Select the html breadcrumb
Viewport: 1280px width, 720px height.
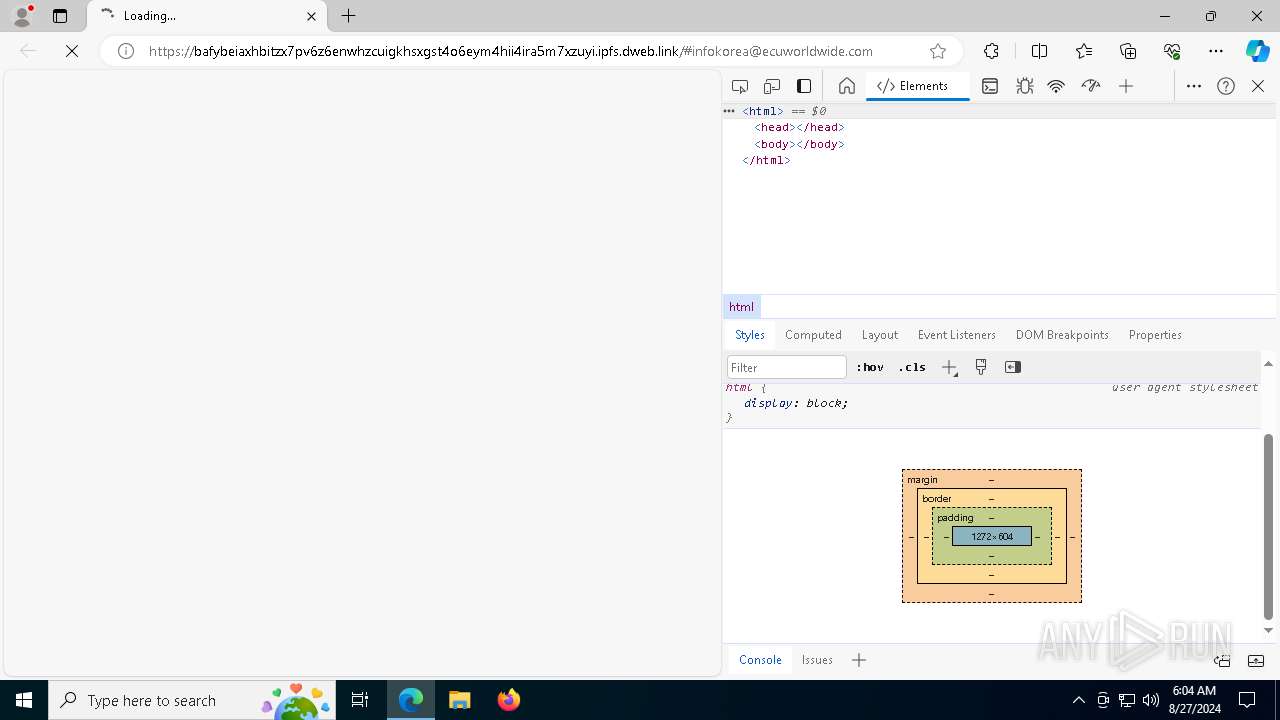(741, 307)
